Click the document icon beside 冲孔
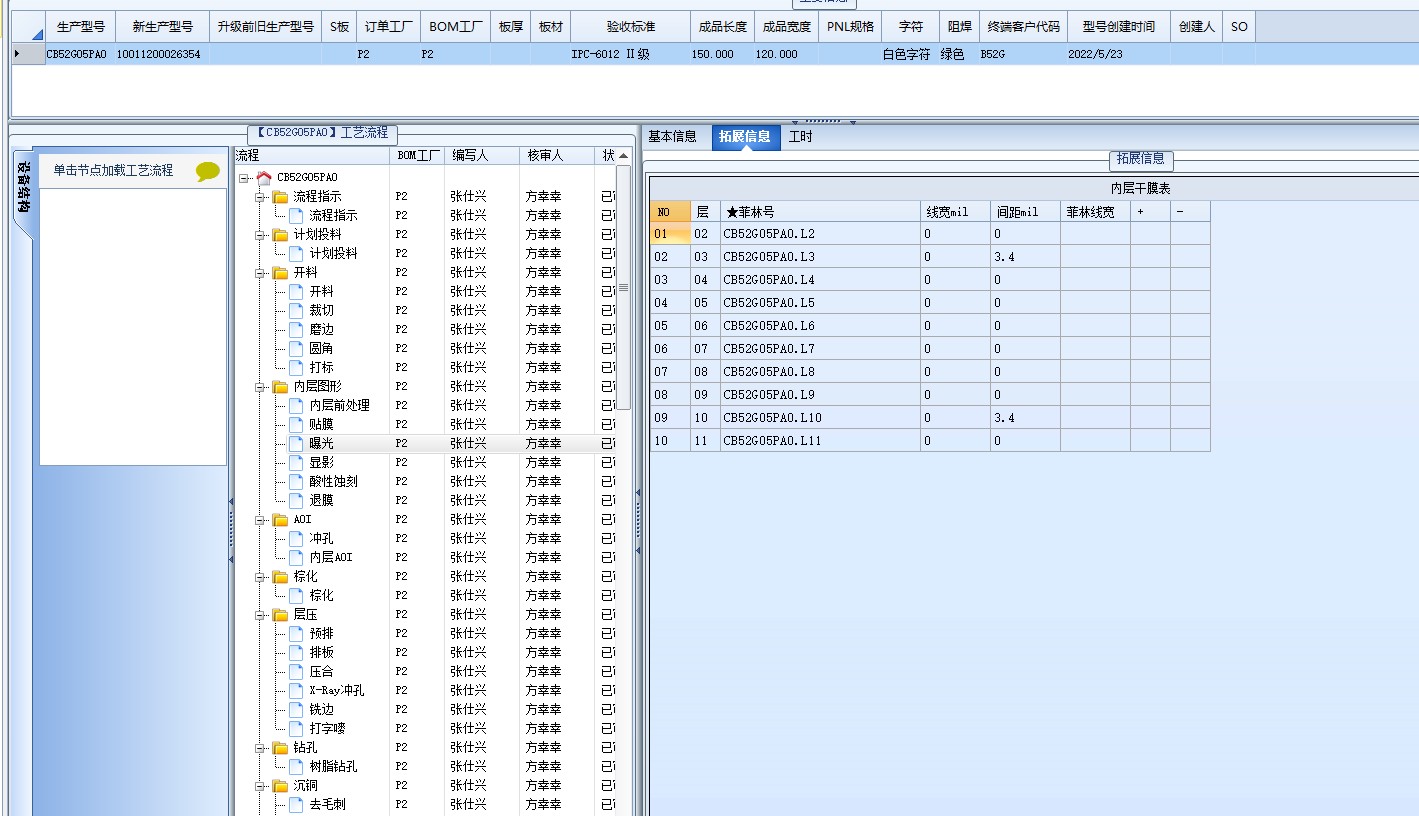 pos(296,538)
